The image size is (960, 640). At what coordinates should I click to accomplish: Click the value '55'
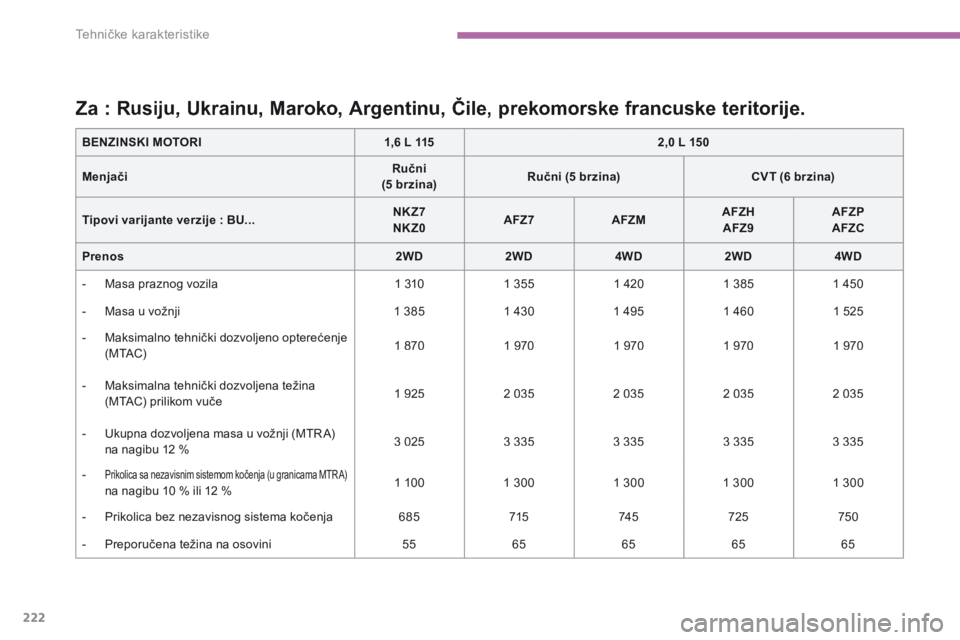point(409,544)
